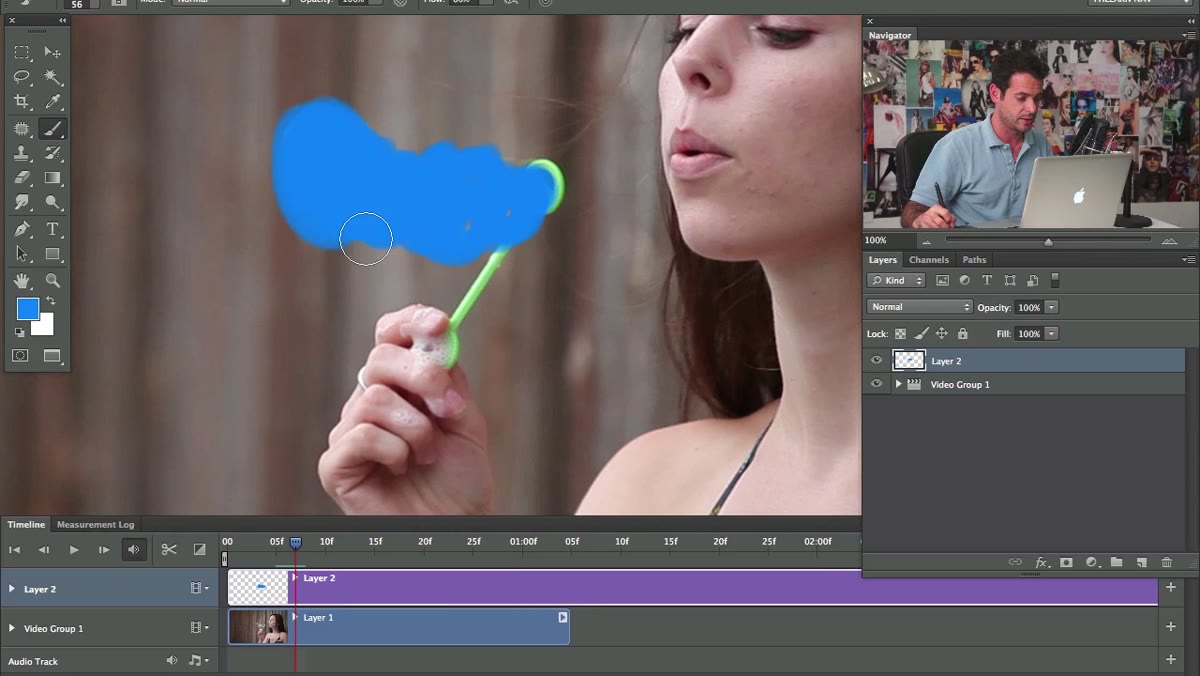Create a new layer in Layers panel
This screenshot has height=676, width=1200.
1141,563
